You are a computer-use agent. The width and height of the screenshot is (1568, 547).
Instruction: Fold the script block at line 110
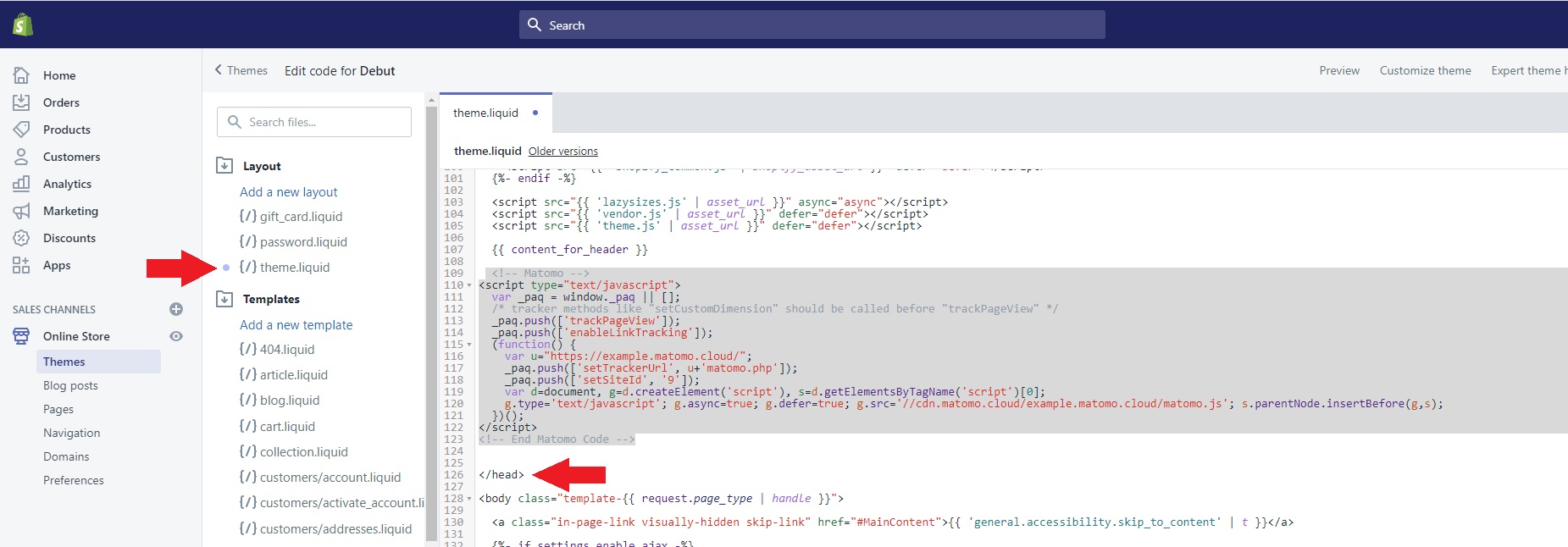[469, 285]
